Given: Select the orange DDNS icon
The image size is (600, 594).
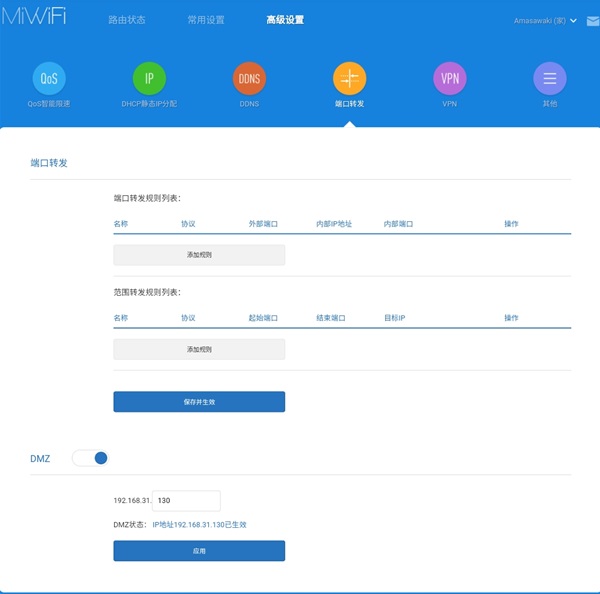Looking at the screenshot, I should coord(249,78).
